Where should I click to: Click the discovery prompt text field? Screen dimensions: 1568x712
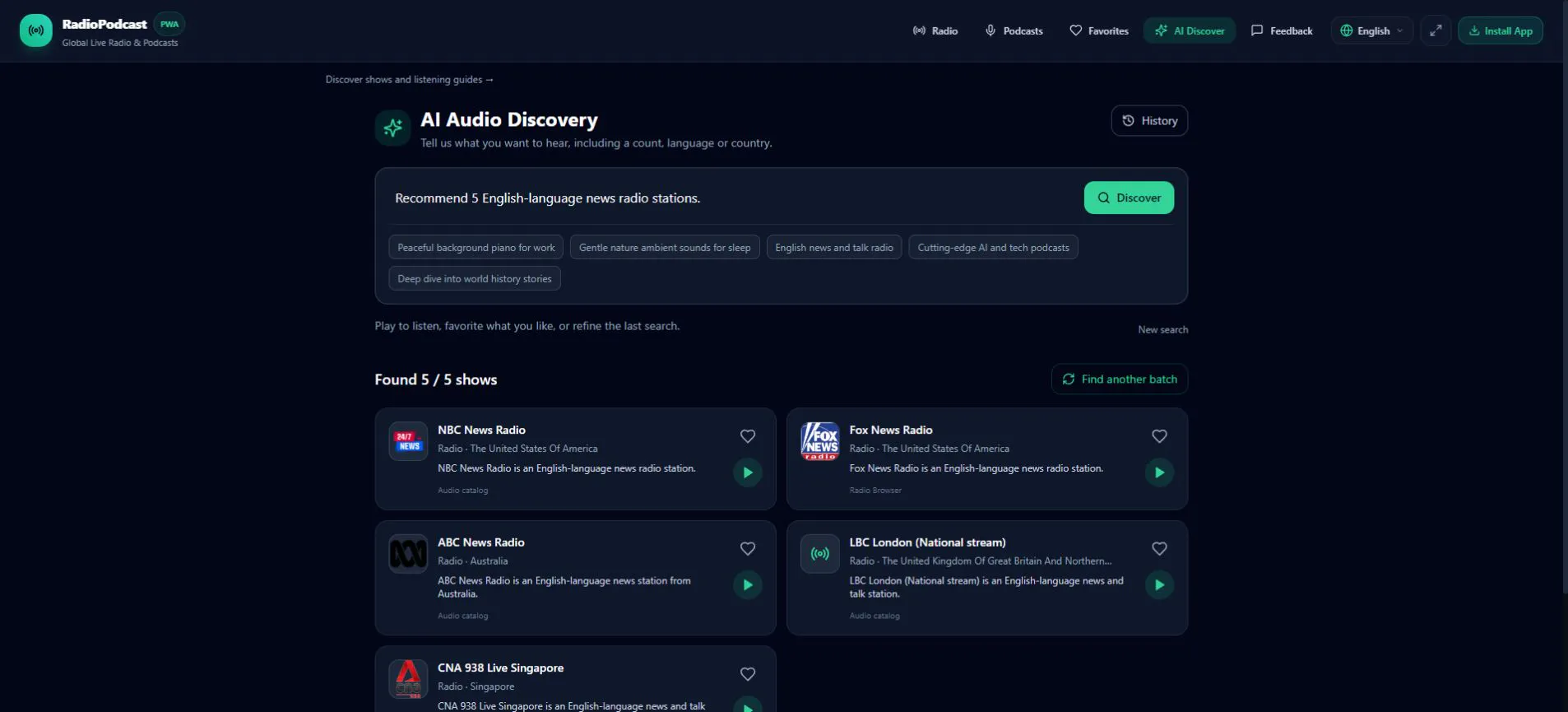pos(732,198)
